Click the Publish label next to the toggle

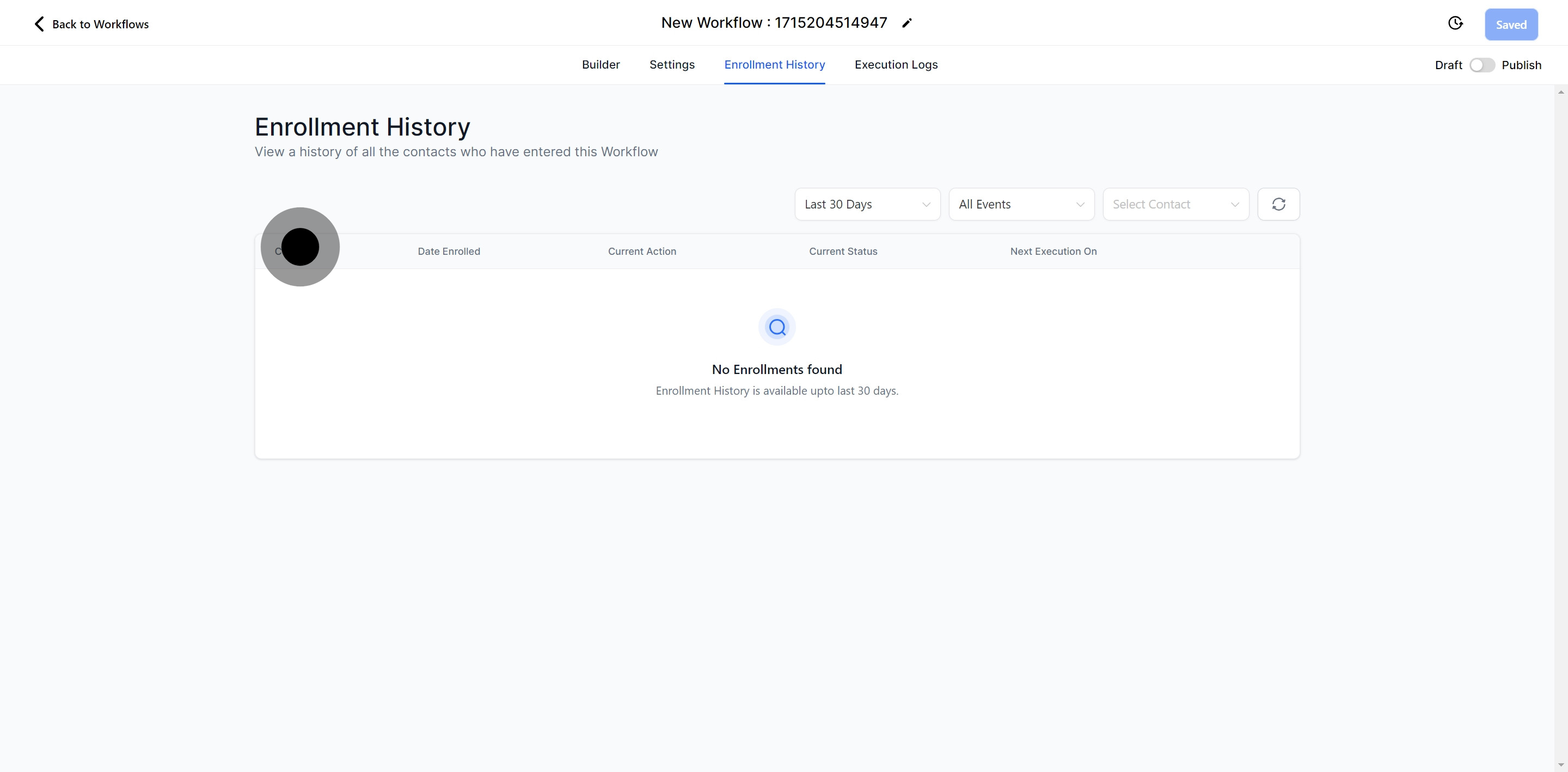click(x=1521, y=65)
